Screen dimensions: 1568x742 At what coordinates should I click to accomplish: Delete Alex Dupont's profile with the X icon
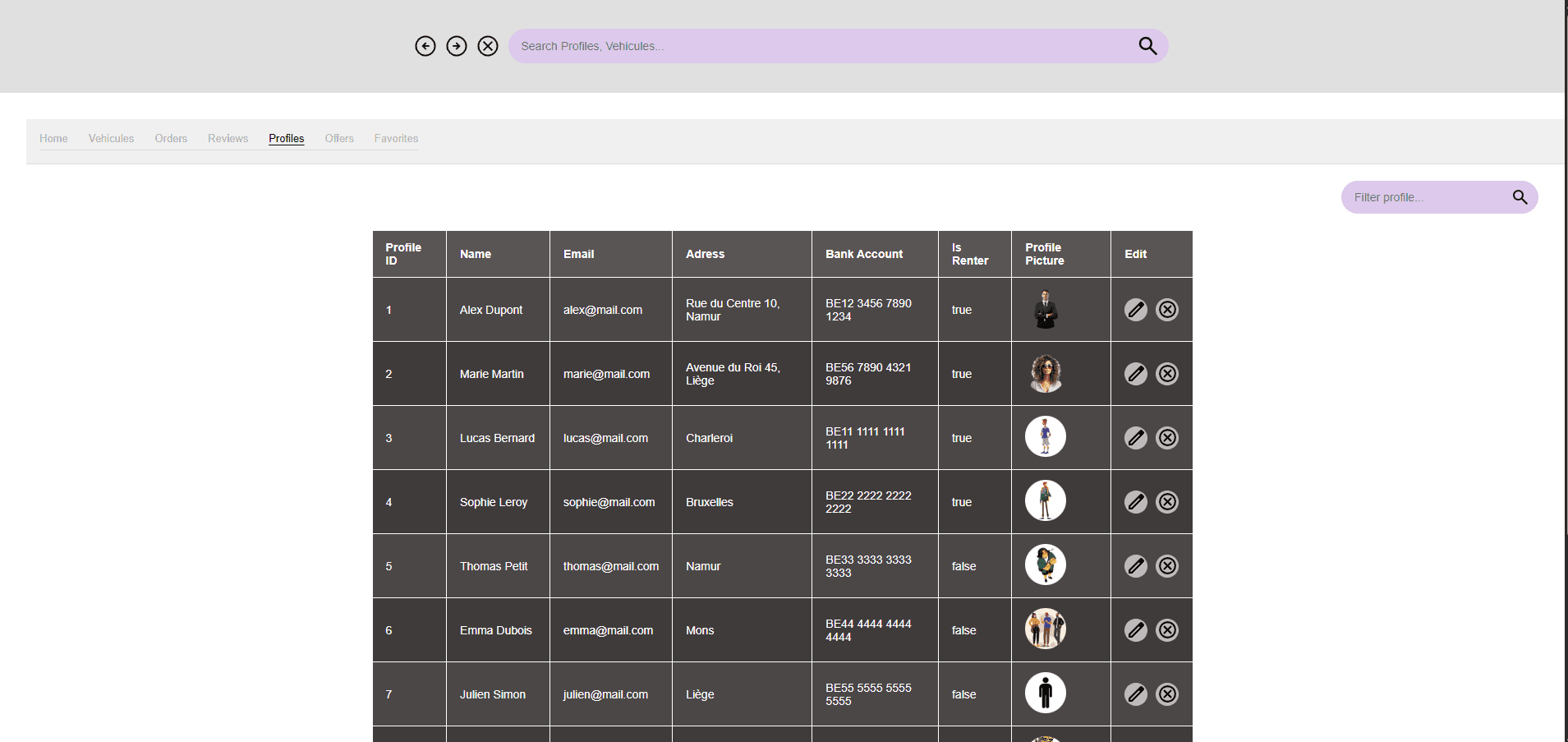click(1167, 310)
